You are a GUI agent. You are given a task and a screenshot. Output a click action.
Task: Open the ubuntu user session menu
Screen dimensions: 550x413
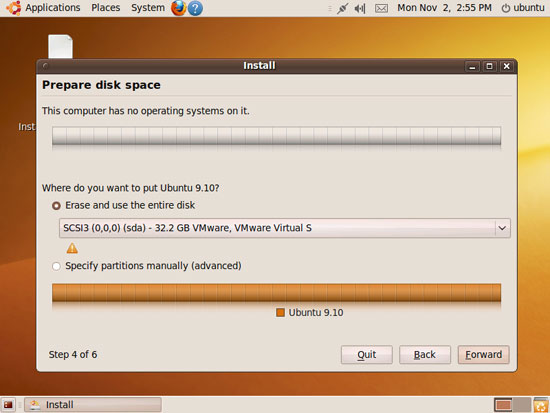[x=523, y=8]
